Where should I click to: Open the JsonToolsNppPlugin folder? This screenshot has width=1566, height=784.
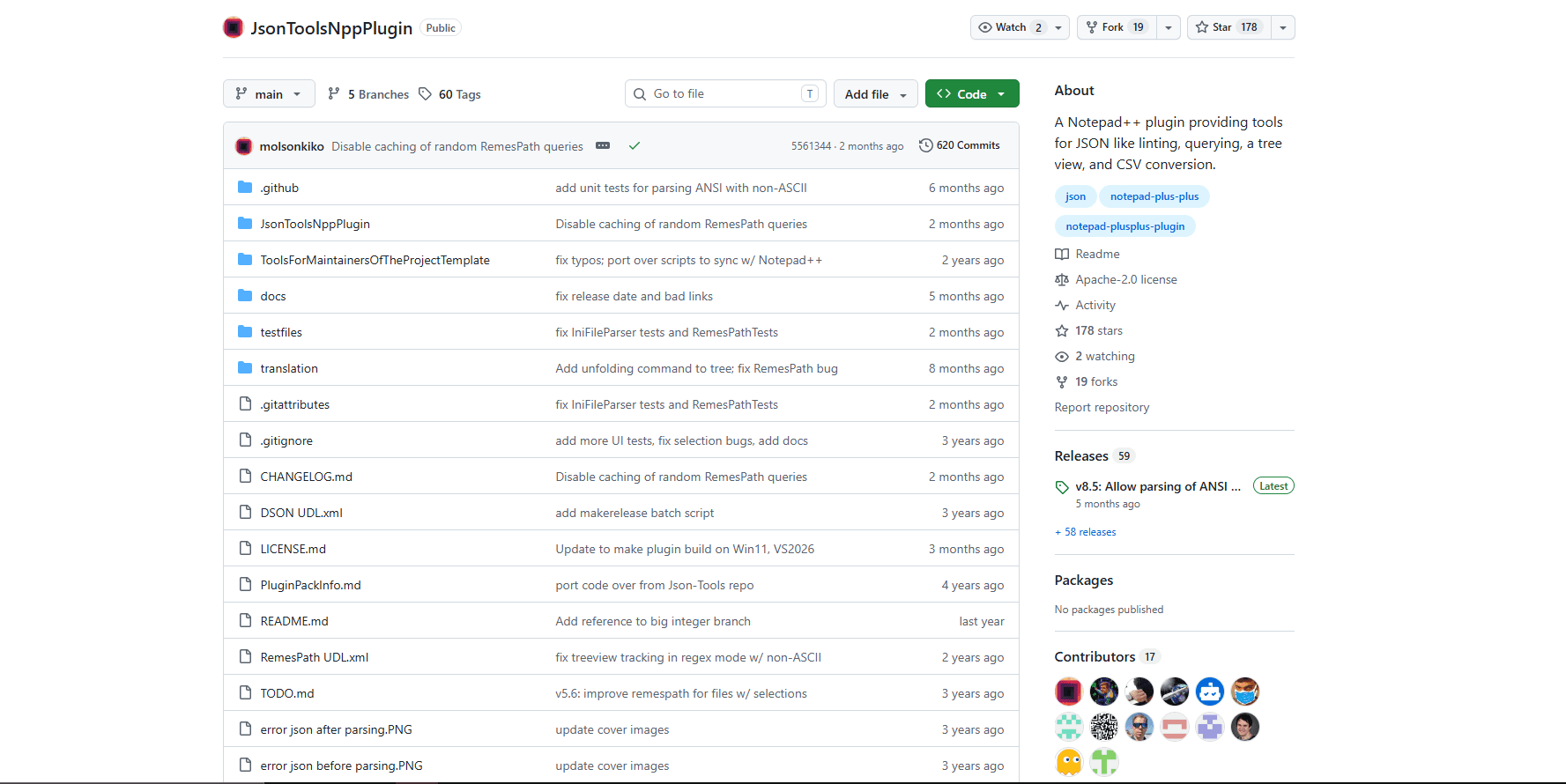[315, 224]
